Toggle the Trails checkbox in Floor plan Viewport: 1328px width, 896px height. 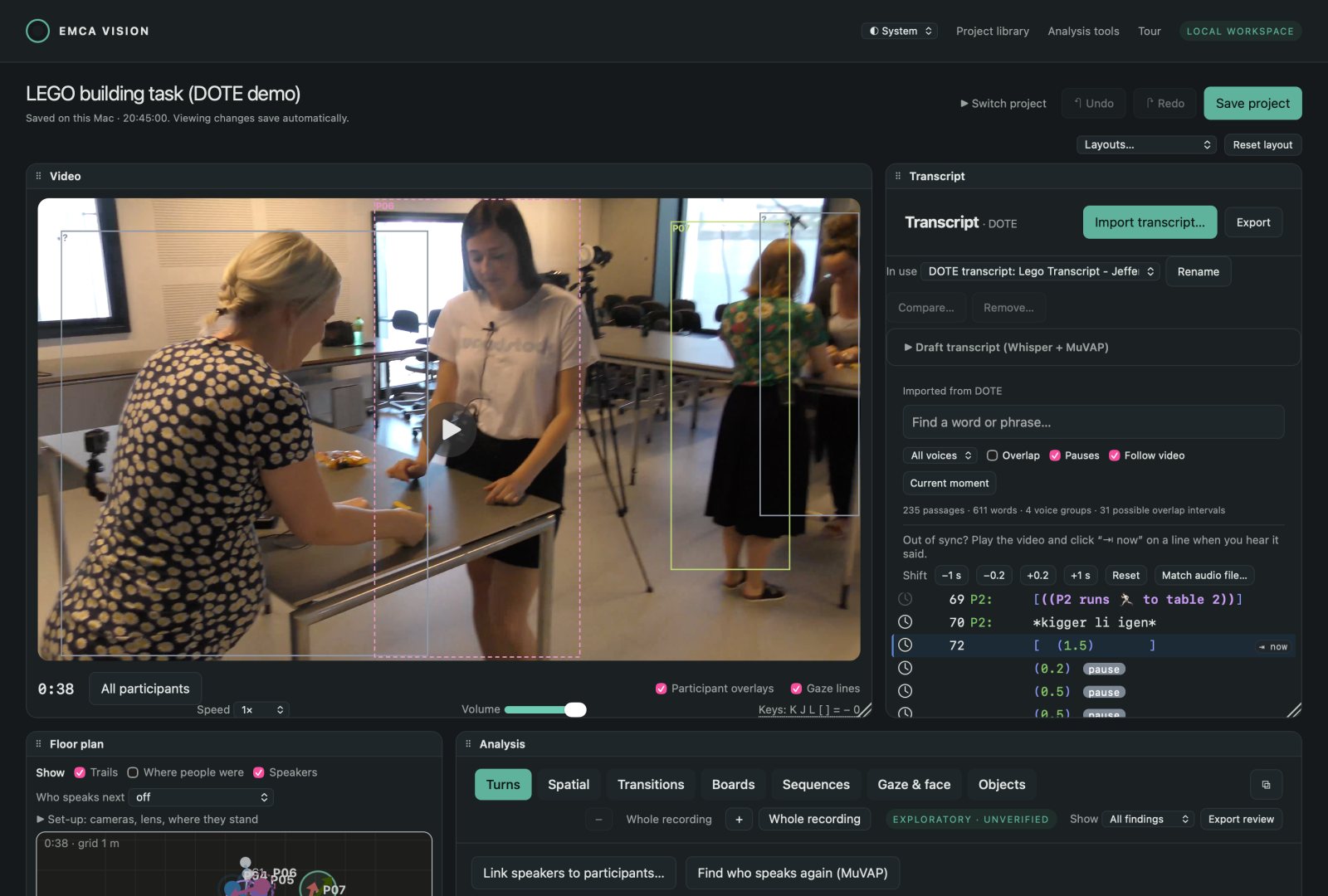[80, 772]
